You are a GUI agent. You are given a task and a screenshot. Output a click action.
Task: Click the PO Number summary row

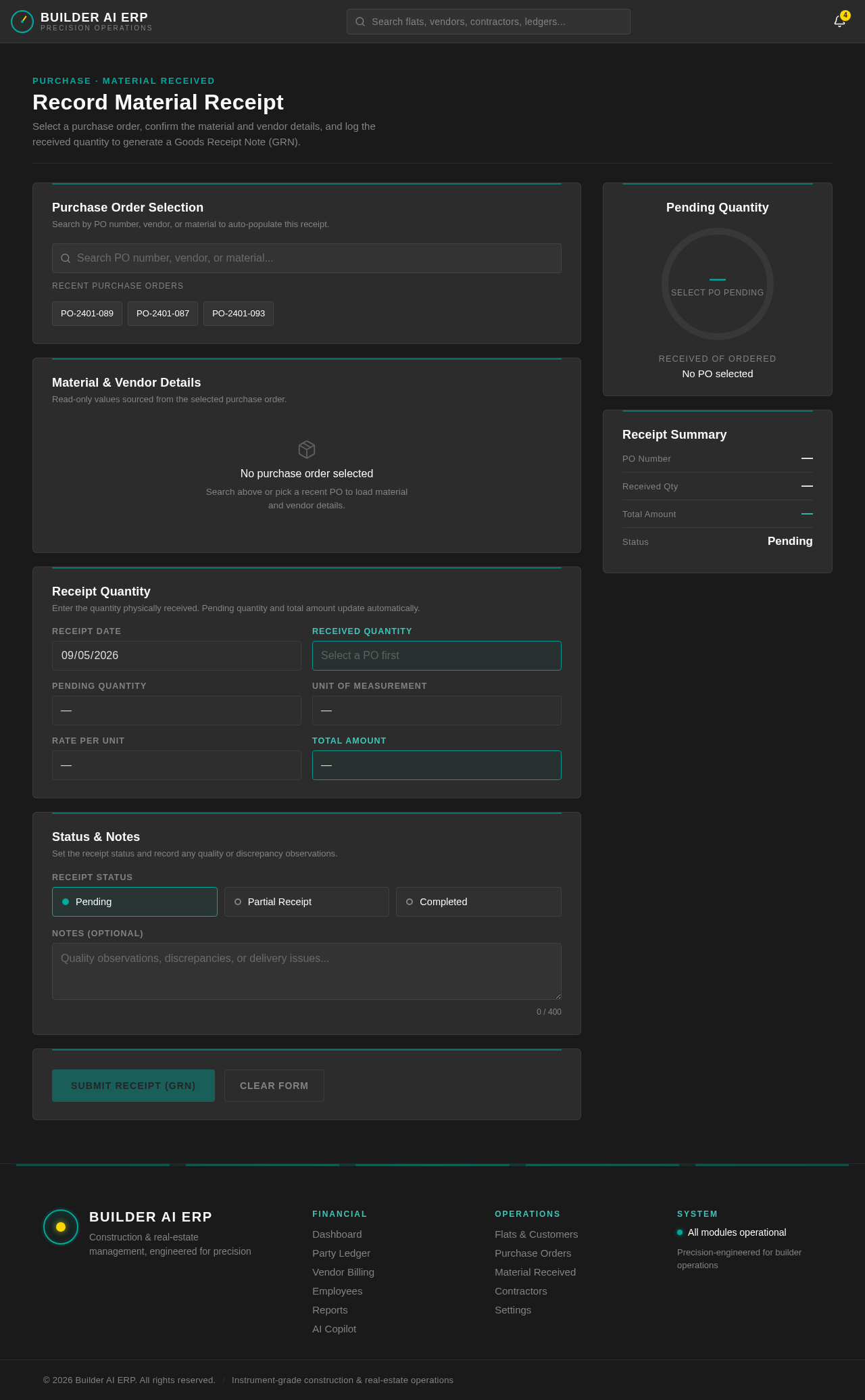tap(718, 458)
